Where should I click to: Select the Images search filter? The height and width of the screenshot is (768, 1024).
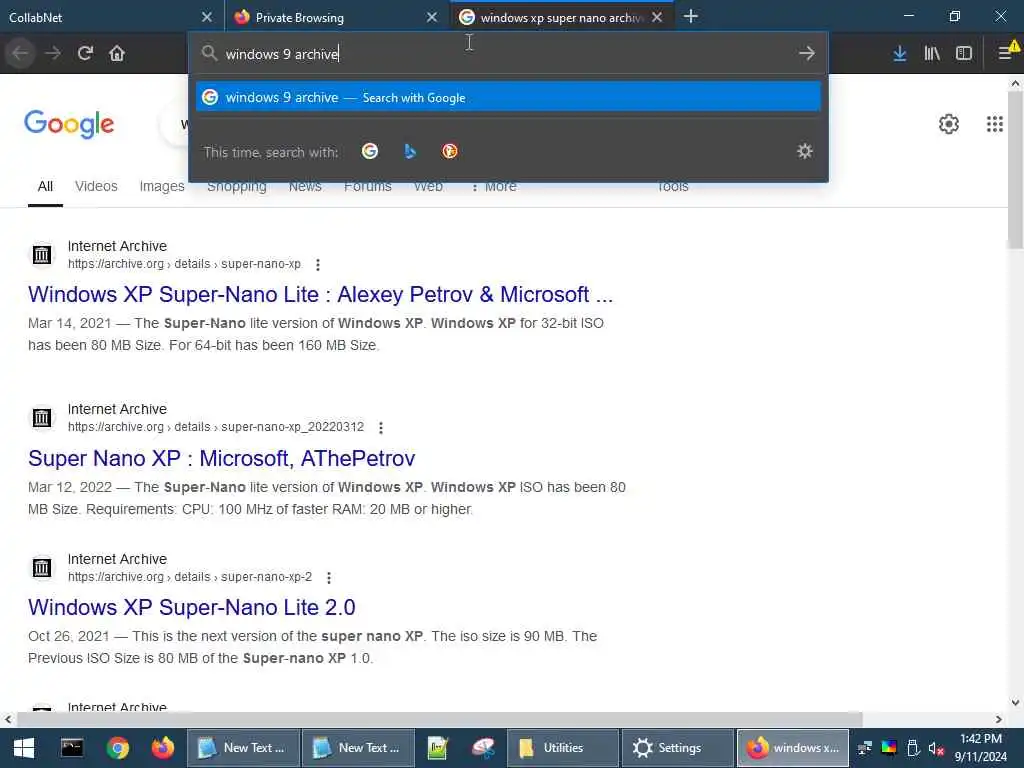pyautogui.click(x=162, y=186)
